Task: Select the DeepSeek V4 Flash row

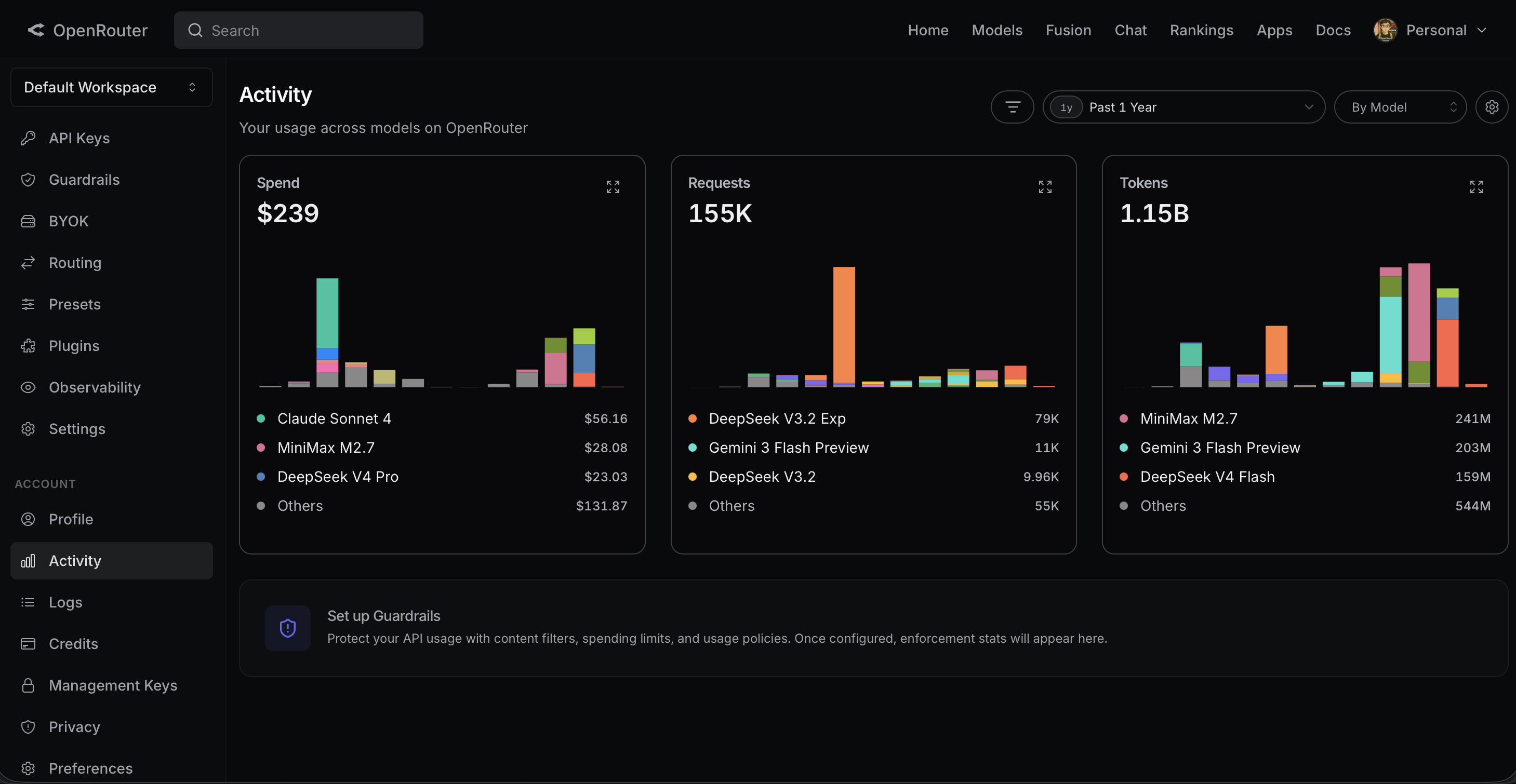Action: click(1305, 477)
